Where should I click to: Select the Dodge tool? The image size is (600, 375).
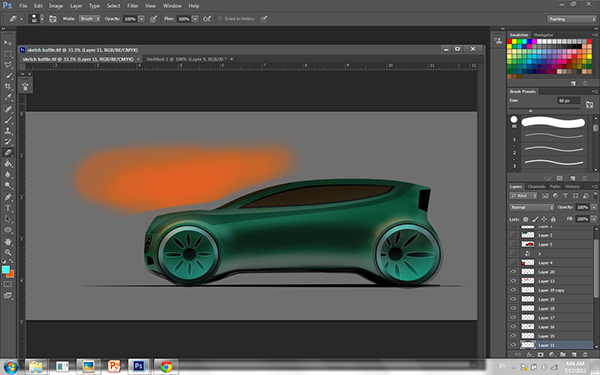8,186
